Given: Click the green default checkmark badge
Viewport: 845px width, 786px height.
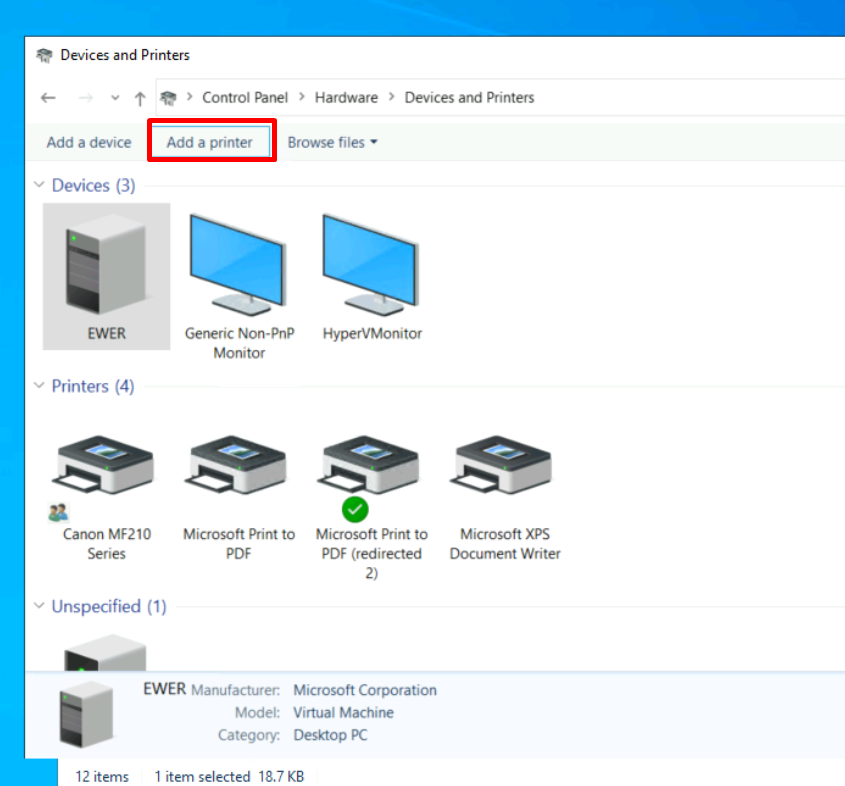Looking at the screenshot, I should tap(355, 509).
